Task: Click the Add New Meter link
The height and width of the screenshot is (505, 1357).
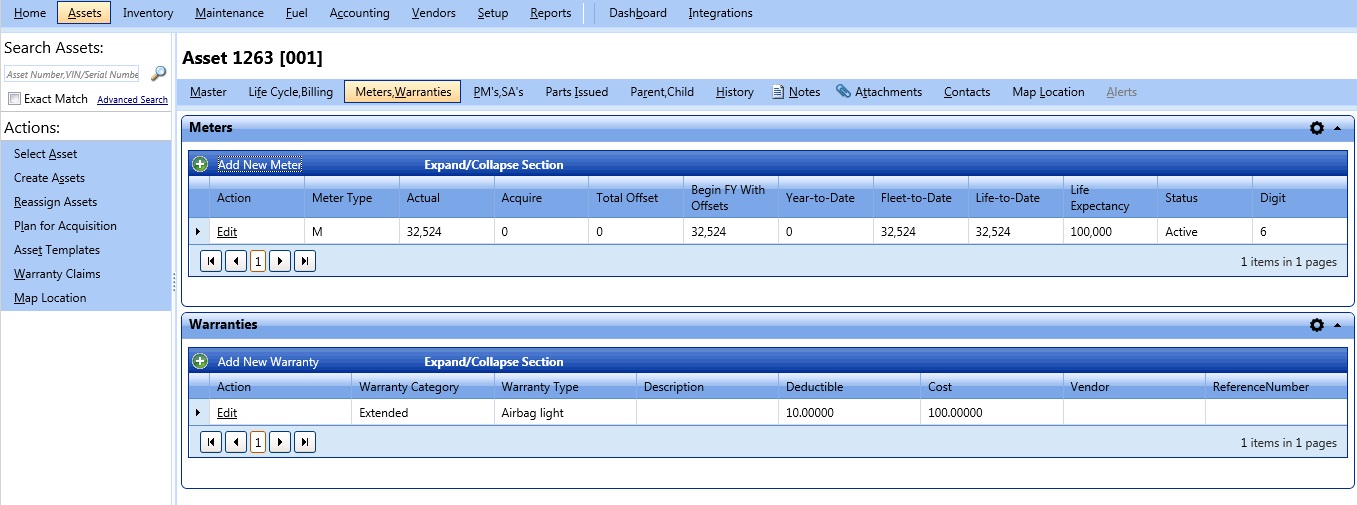Action: click(x=259, y=165)
